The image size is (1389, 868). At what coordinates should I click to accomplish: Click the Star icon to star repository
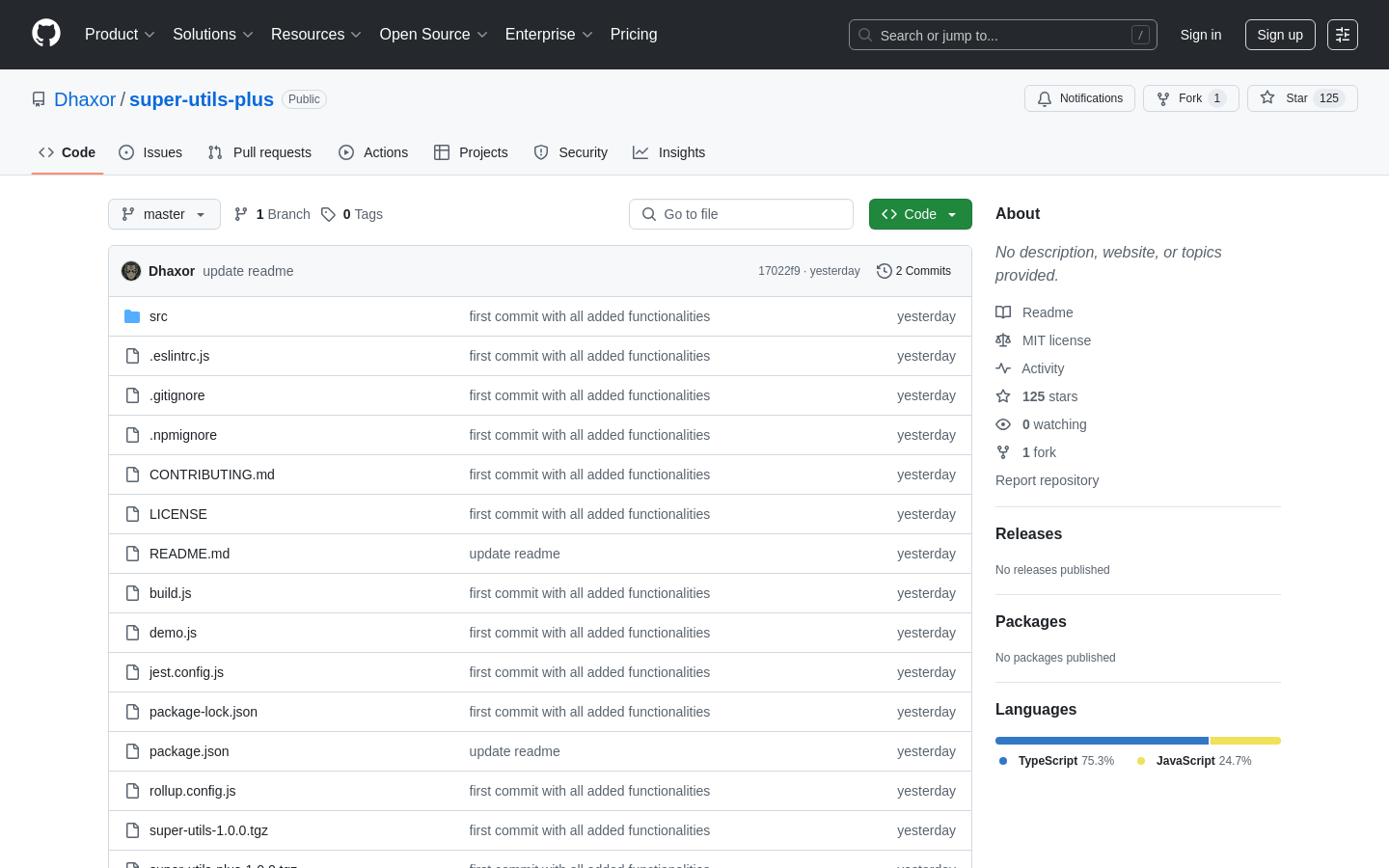(1267, 97)
